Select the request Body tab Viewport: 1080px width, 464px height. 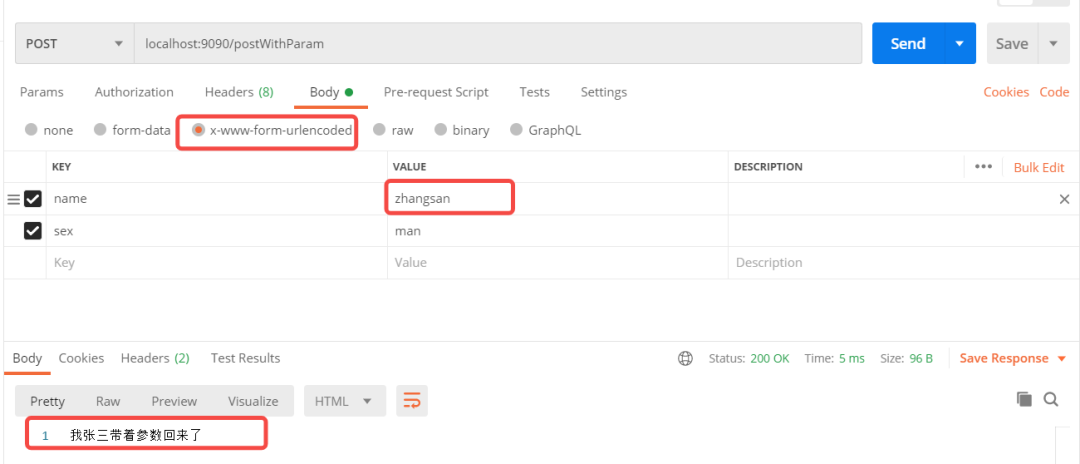[x=331, y=92]
